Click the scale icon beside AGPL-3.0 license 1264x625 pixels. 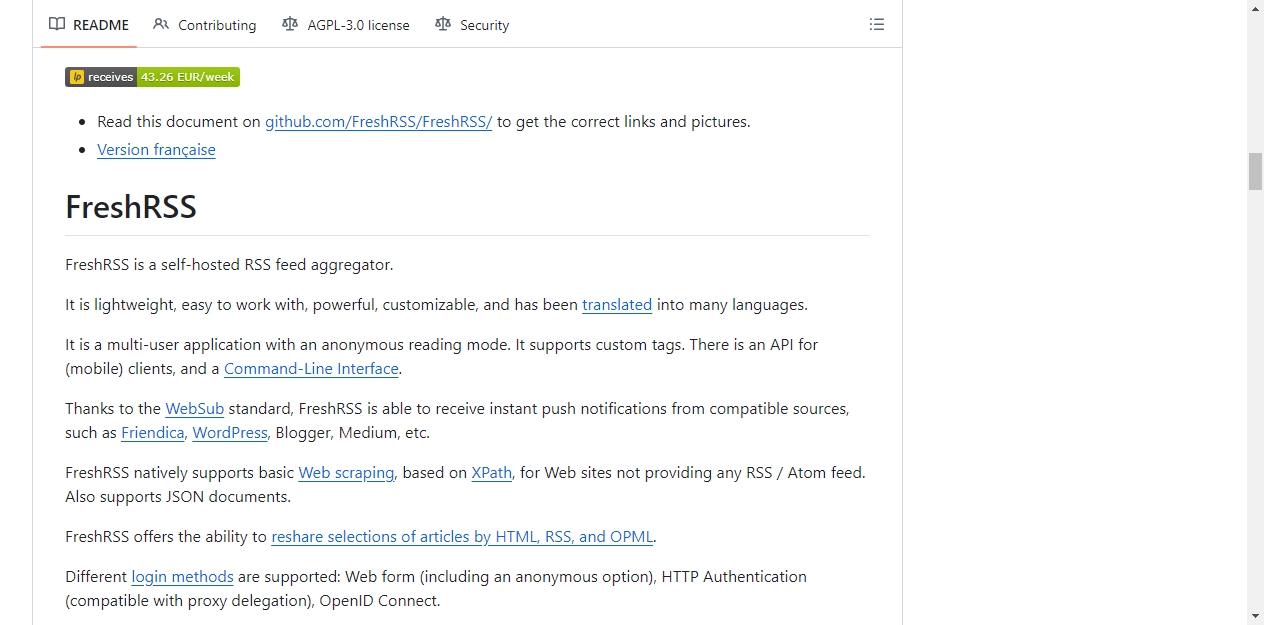click(x=290, y=25)
